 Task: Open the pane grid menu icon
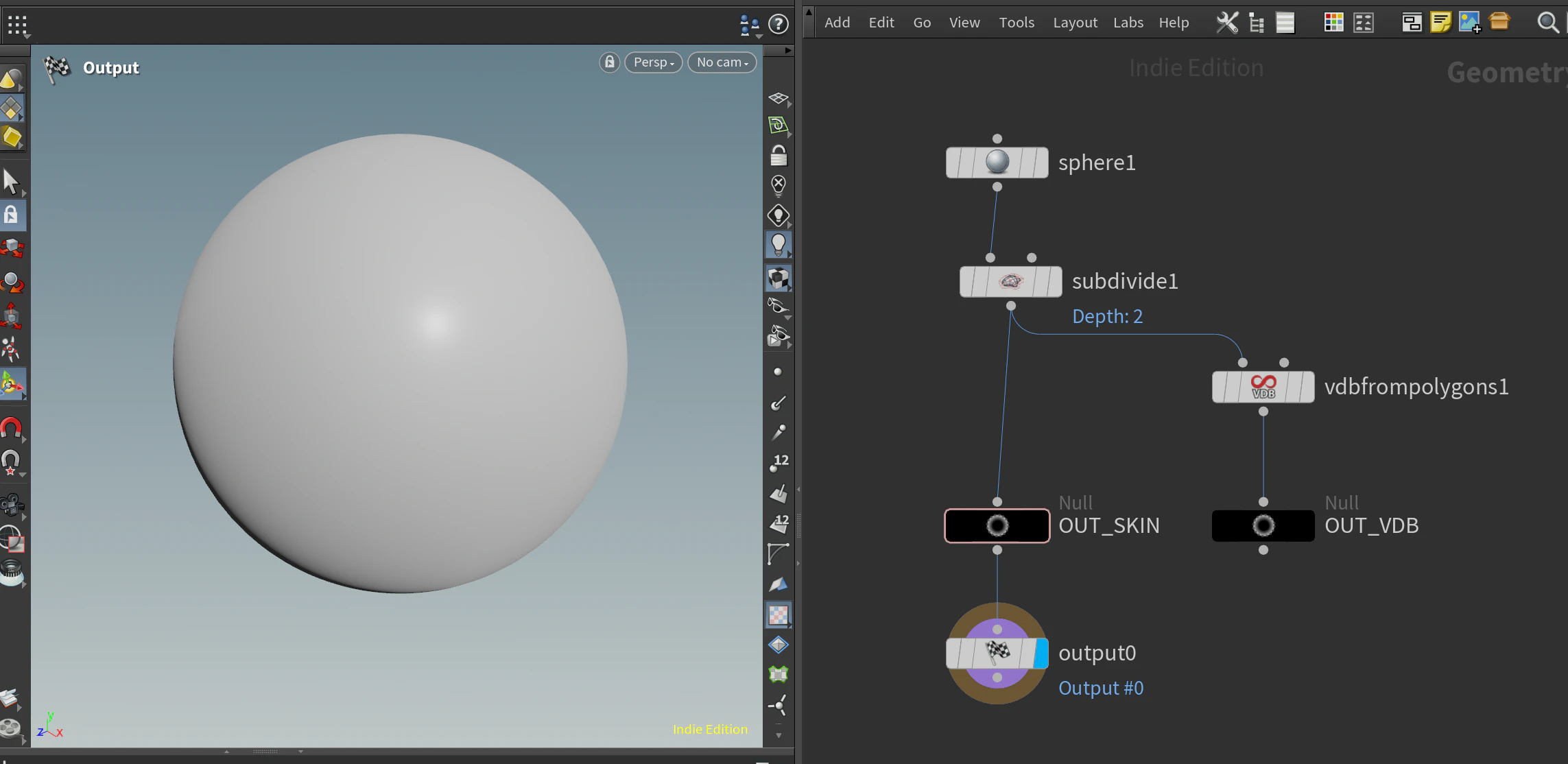(17, 25)
